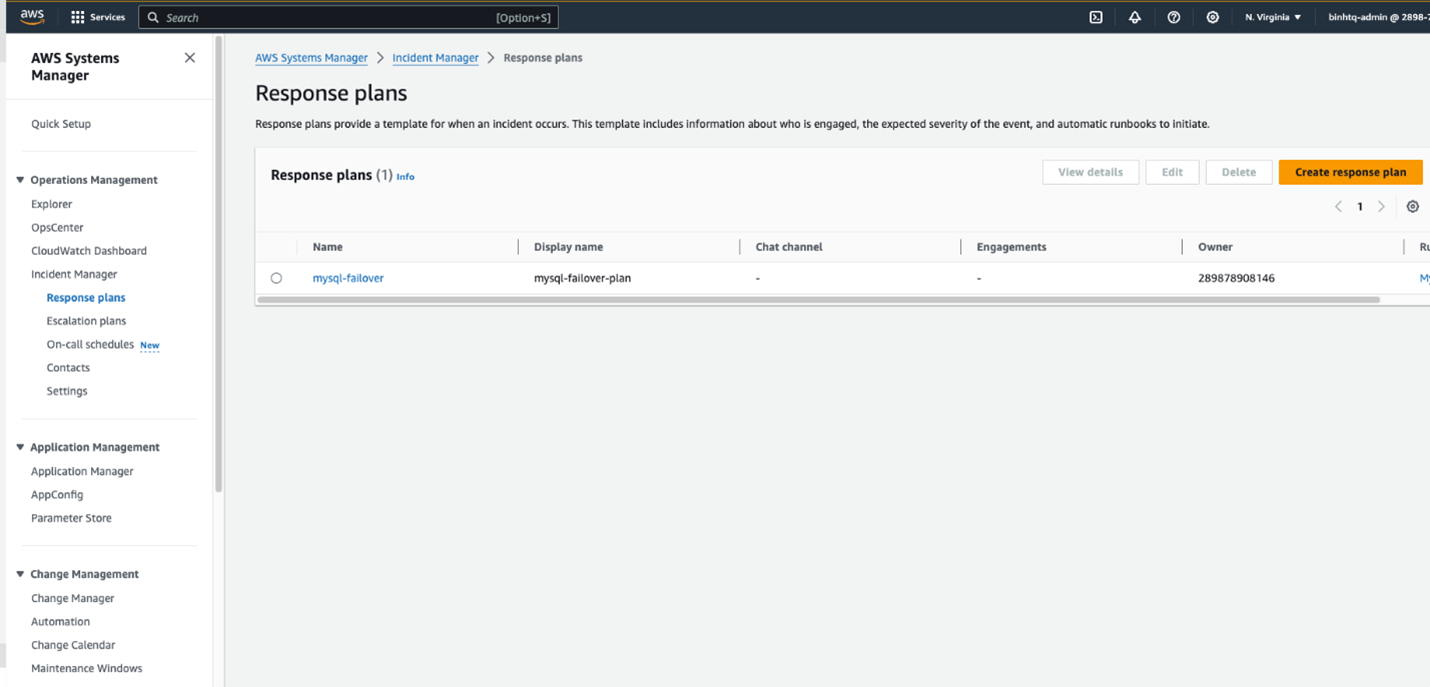Open Change Calendar in sidebar
The height and width of the screenshot is (687, 1430).
point(73,645)
